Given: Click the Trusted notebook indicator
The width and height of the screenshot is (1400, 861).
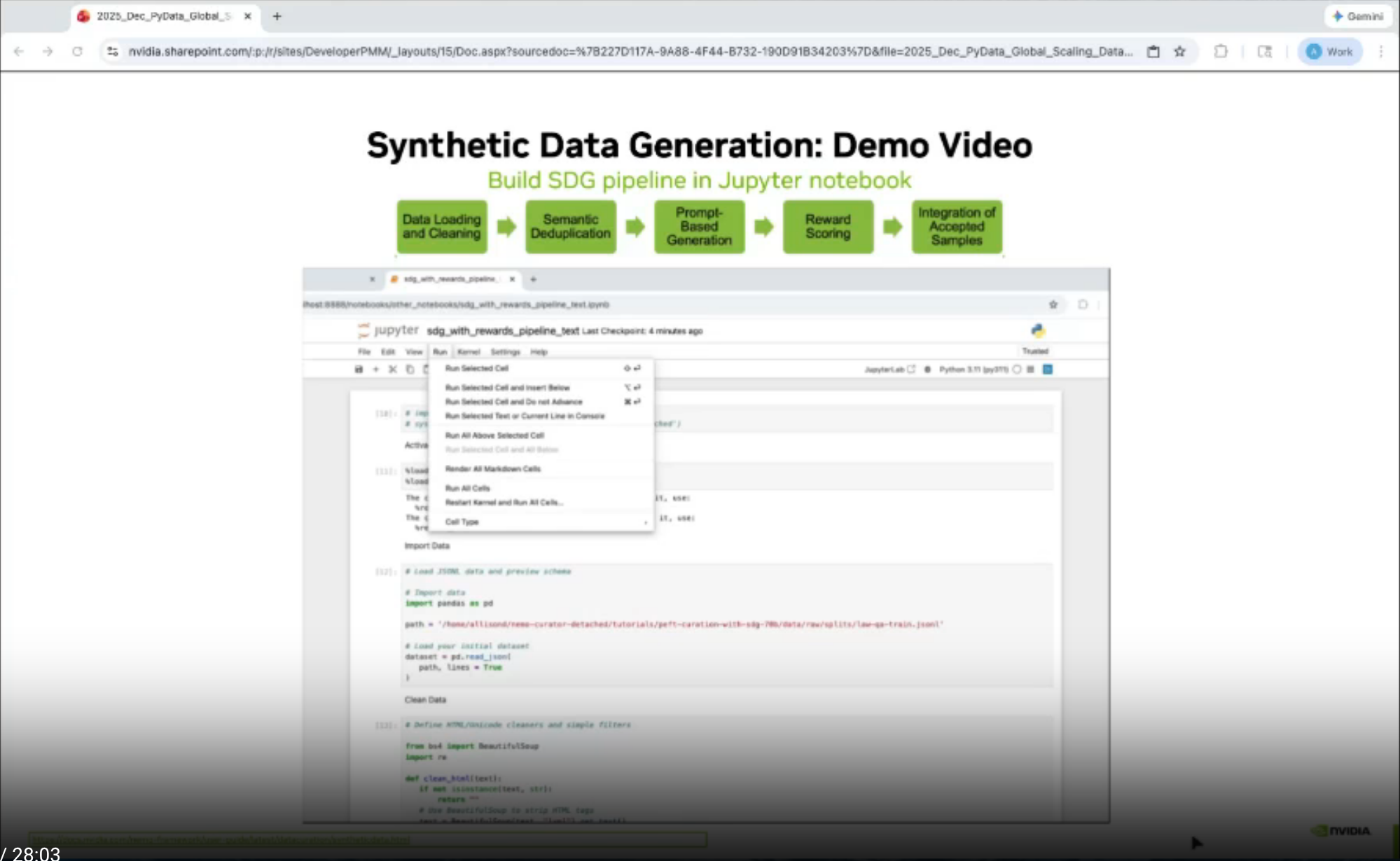Looking at the screenshot, I should pyautogui.click(x=1035, y=351).
